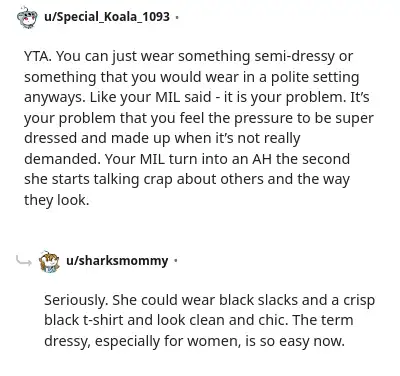Click "anyways." at the start of line three
This screenshot has height=376, width=400.
(55, 98)
